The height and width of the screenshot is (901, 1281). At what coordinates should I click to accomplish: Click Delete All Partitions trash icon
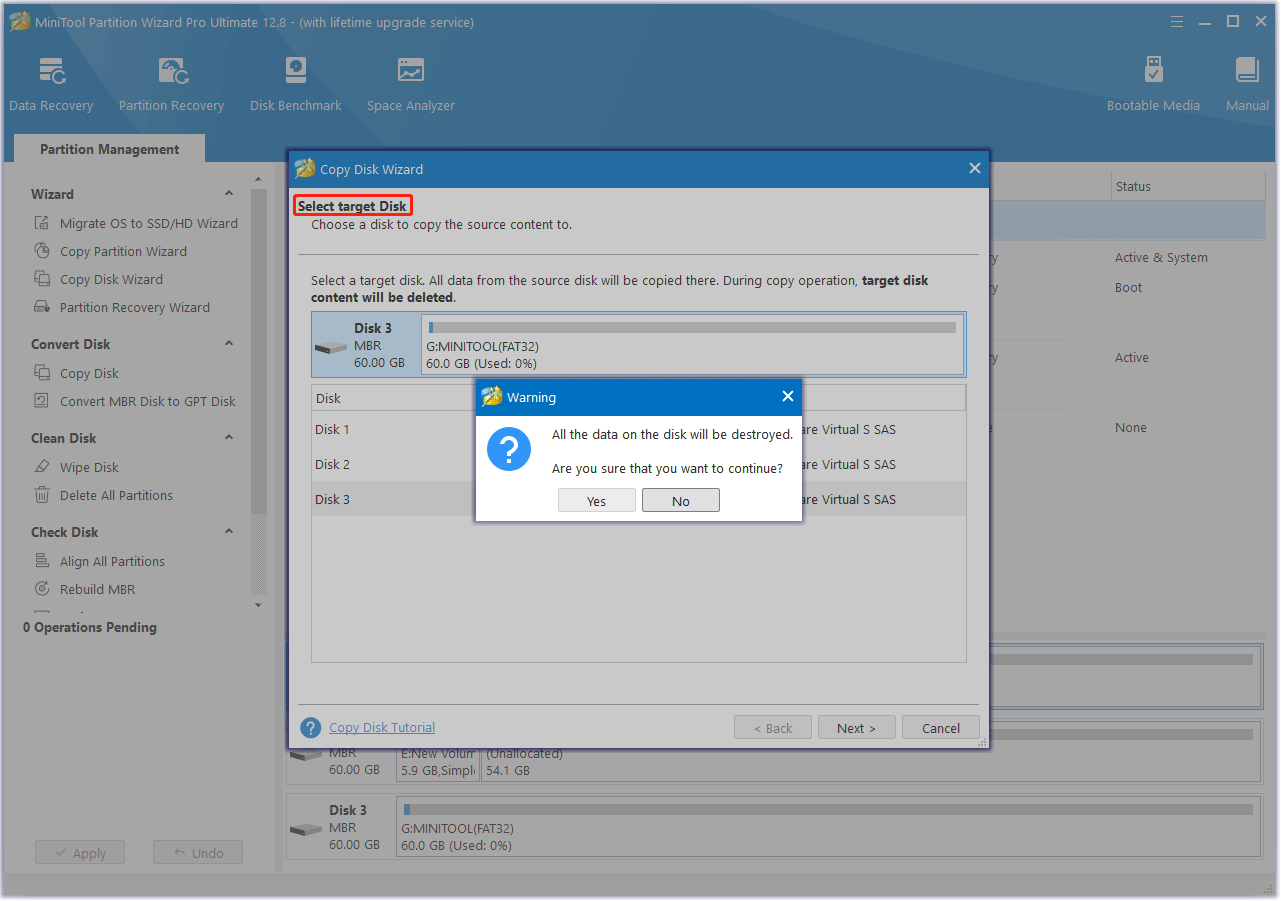click(42, 495)
